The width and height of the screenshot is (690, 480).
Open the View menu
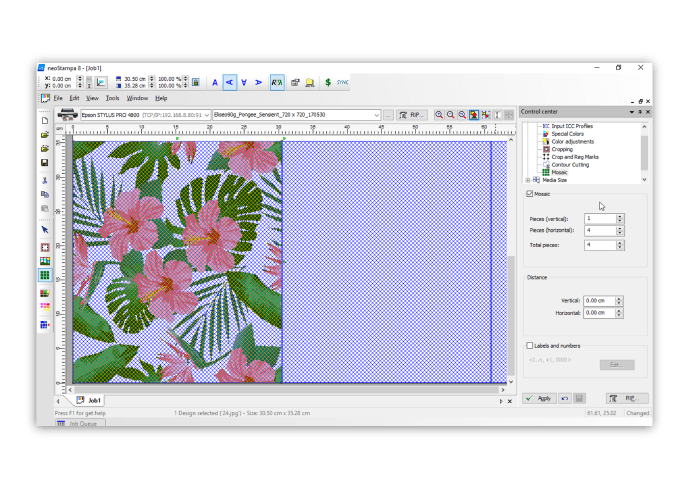point(92,98)
